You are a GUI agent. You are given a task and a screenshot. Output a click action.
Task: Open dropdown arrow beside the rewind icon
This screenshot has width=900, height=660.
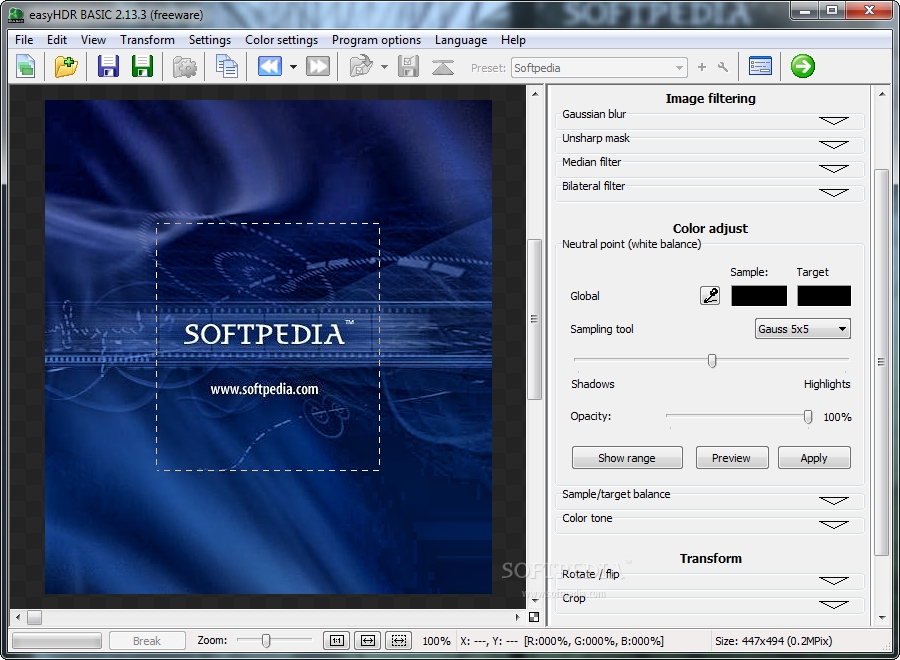pyautogui.click(x=293, y=67)
